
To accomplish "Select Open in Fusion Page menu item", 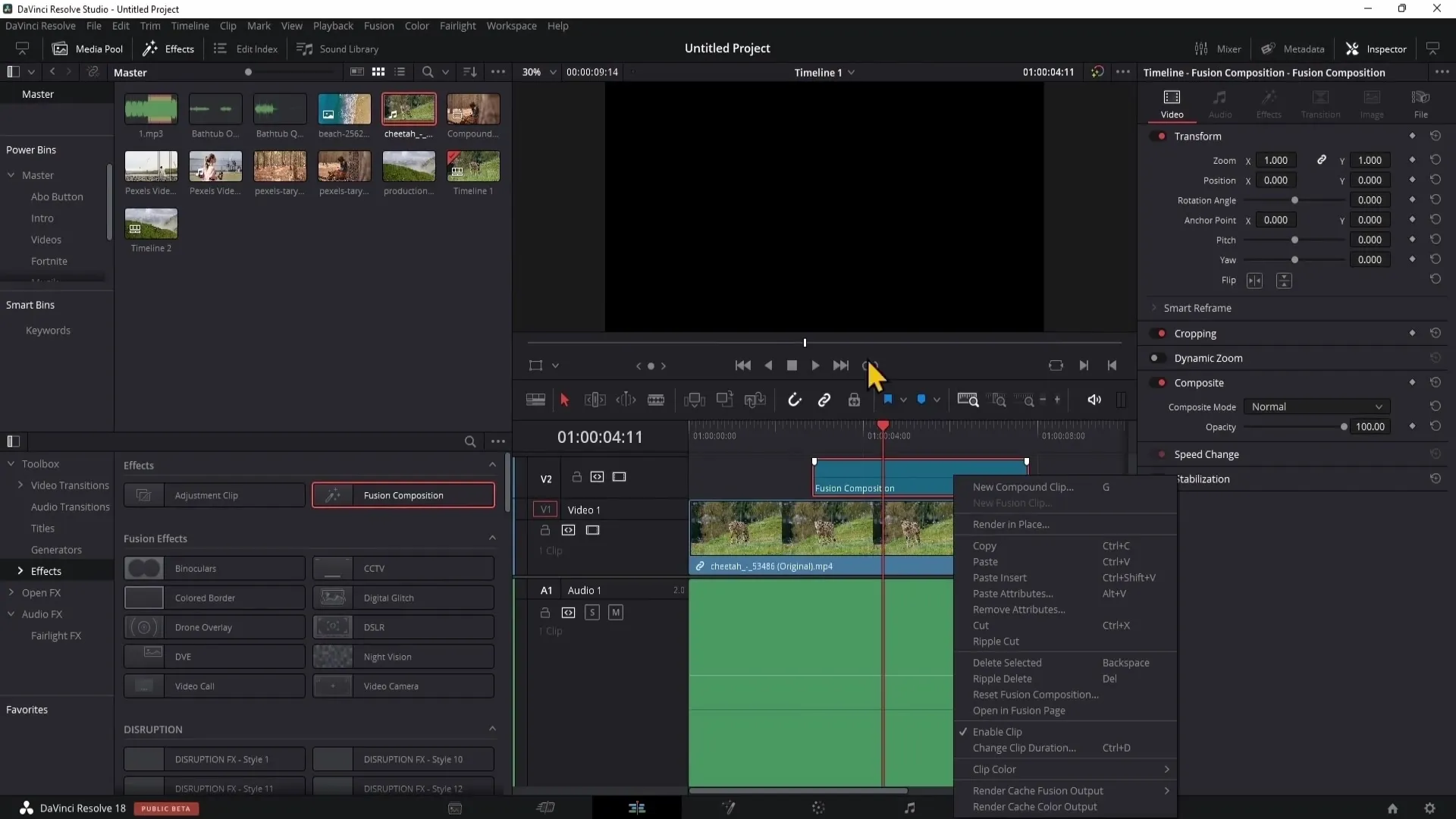I will pyautogui.click(x=1021, y=710).
